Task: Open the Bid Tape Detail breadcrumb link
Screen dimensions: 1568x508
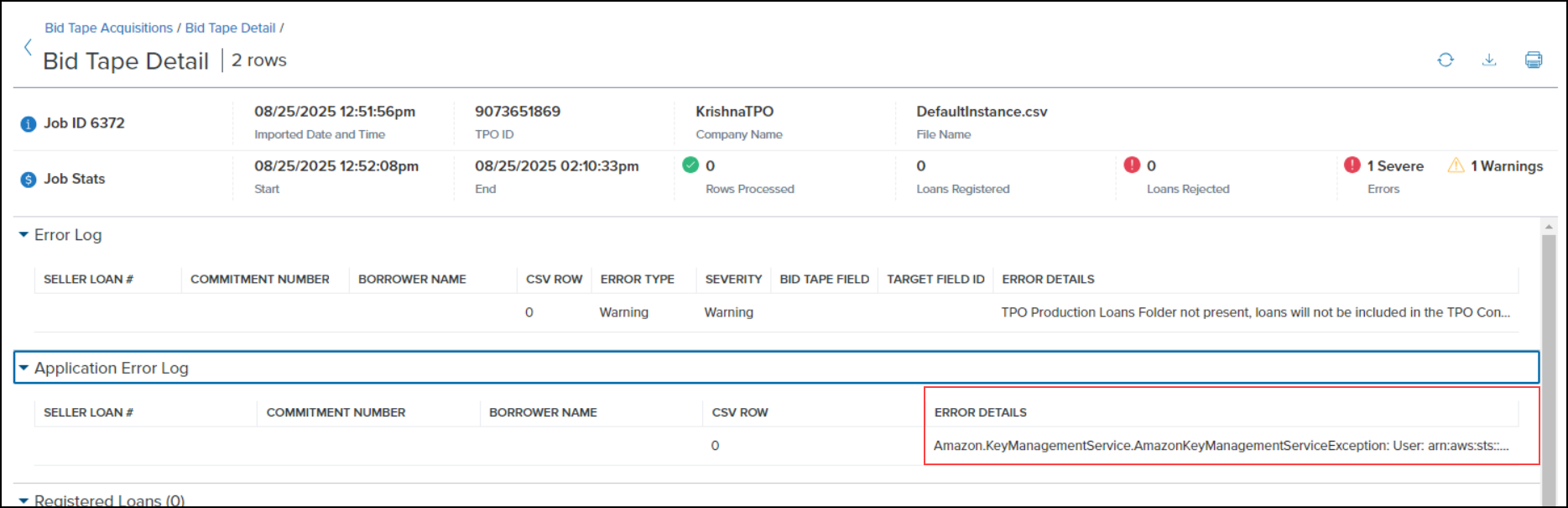Action: click(x=230, y=28)
